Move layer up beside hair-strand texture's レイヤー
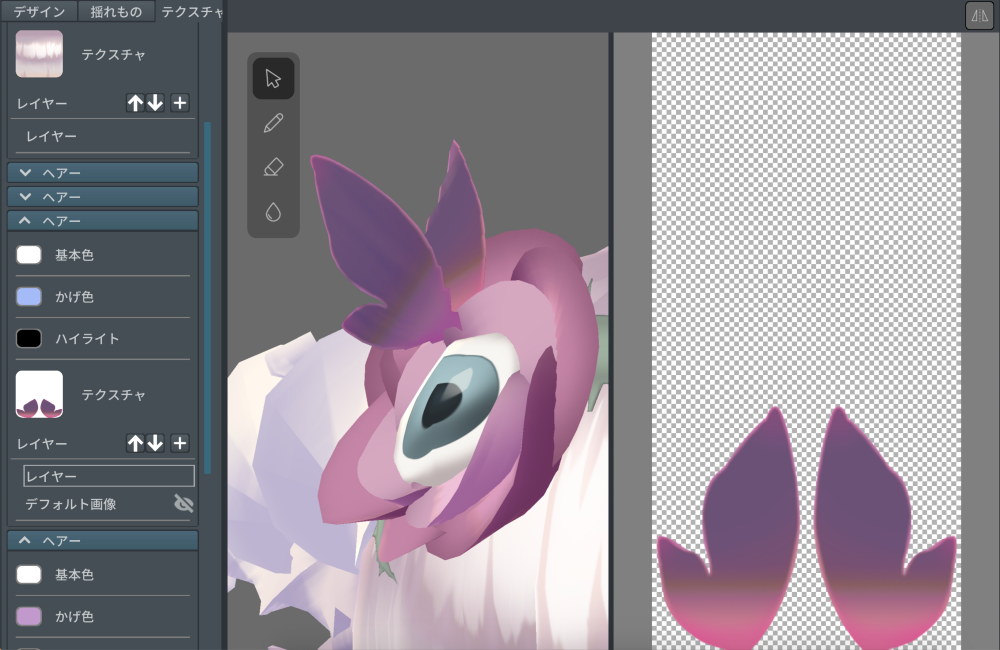The height and width of the screenshot is (650, 1000). [x=135, y=103]
